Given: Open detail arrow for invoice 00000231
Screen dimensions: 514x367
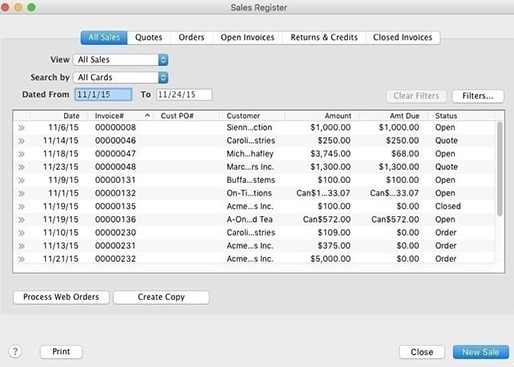Looking at the screenshot, I should (21, 246).
